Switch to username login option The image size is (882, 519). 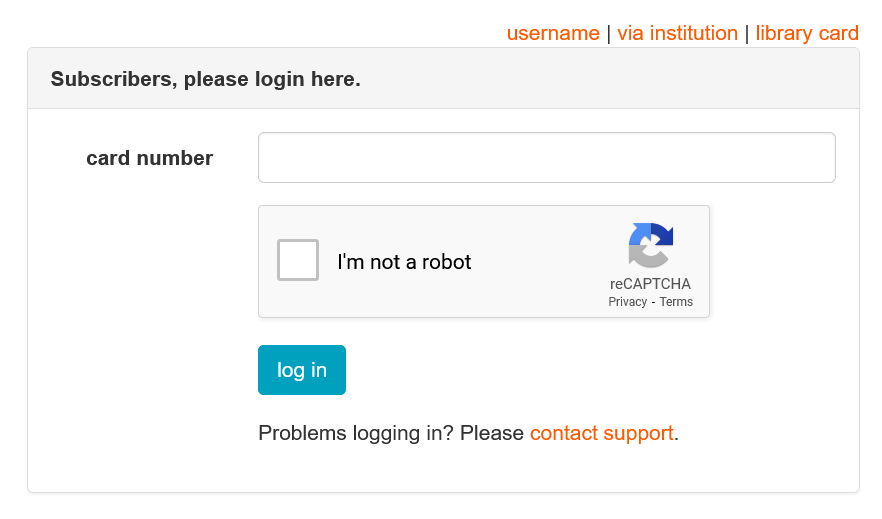(553, 33)
